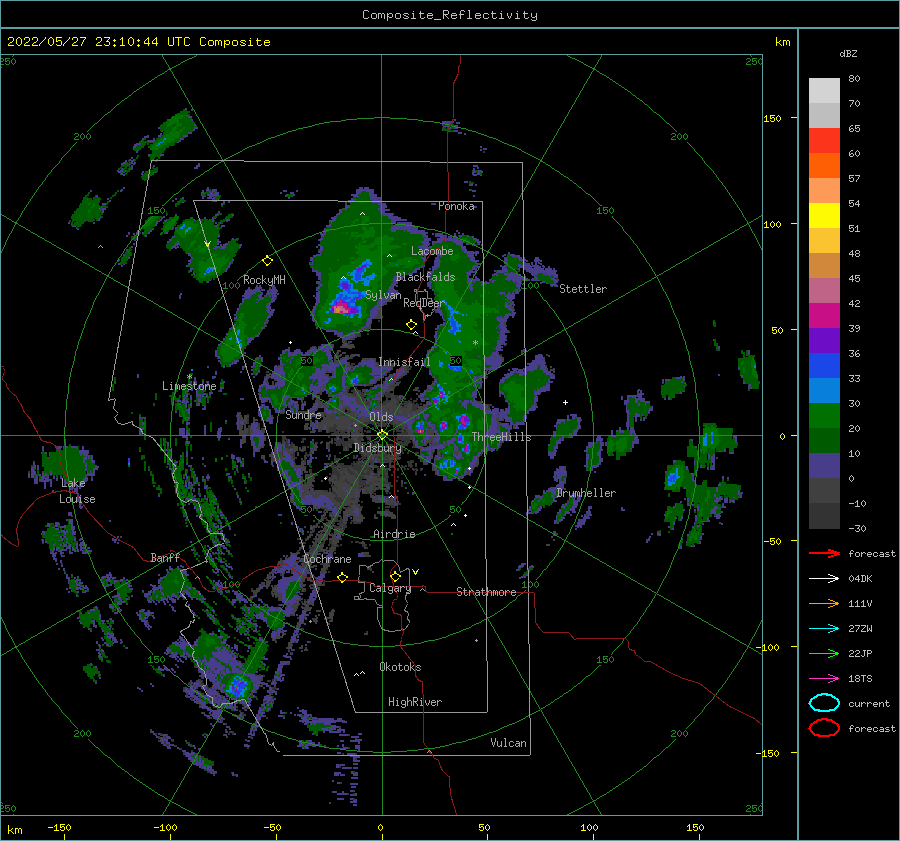Click the Drumheller town label
900x841 pixels.
[x=586, y=493]
